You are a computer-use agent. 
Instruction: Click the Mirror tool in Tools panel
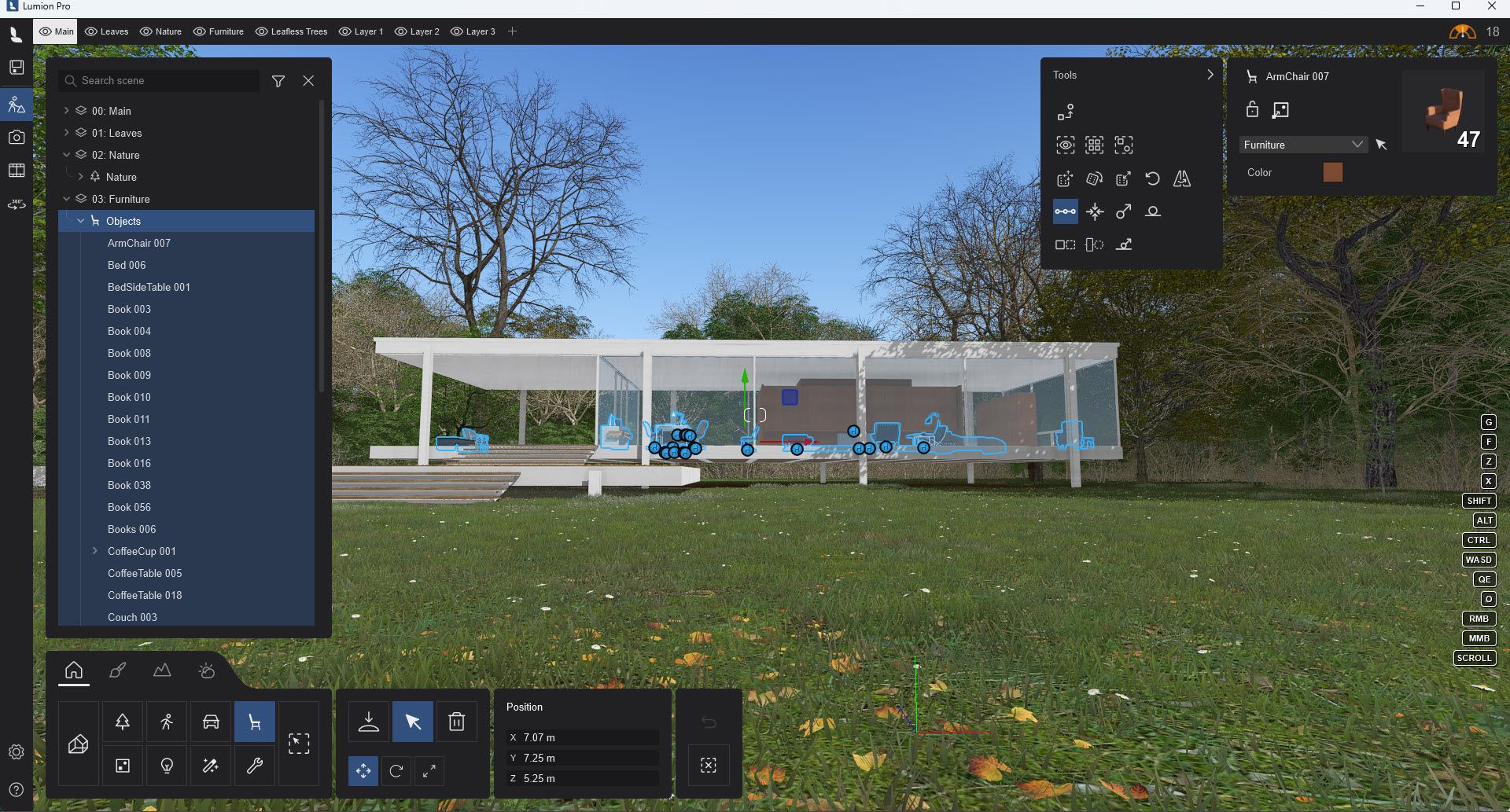coord(1182,178)
